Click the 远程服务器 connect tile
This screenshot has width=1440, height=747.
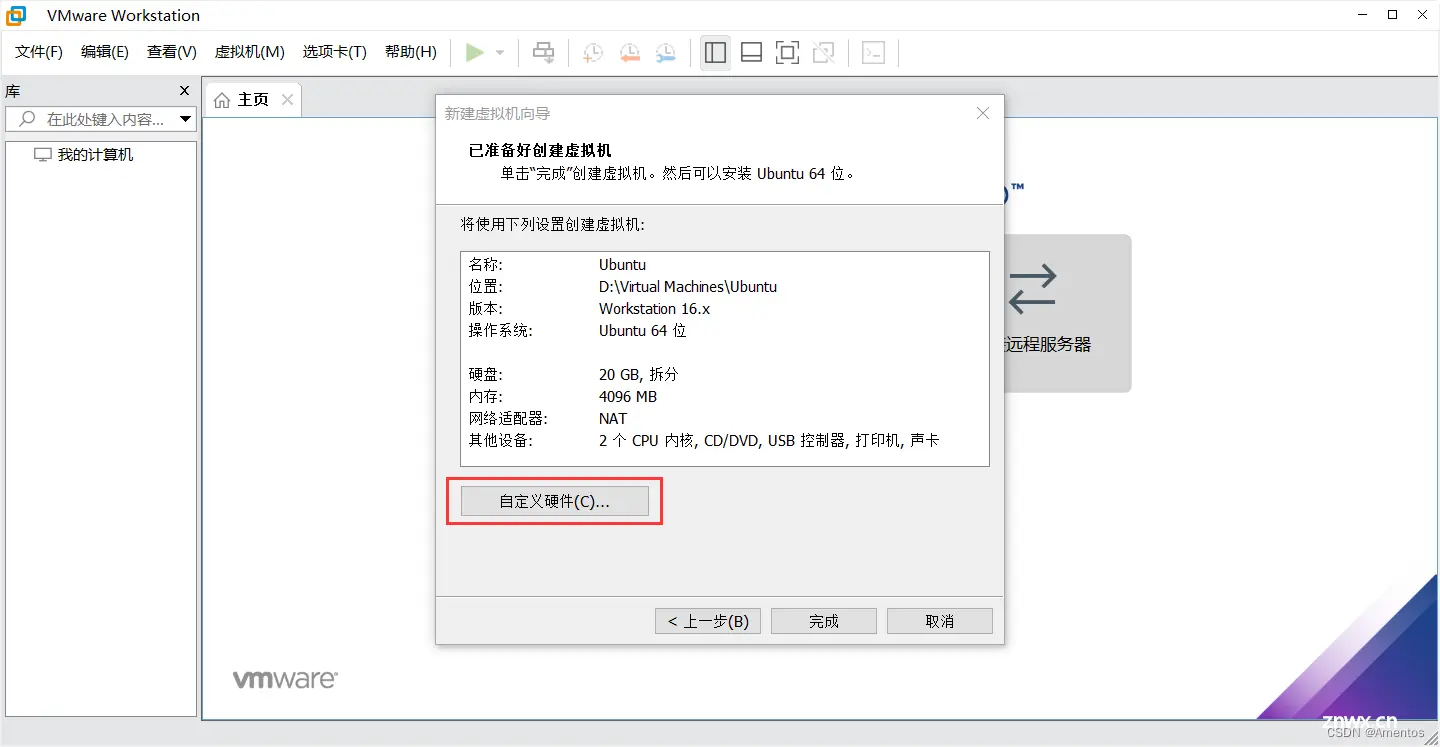point(1067,313)
